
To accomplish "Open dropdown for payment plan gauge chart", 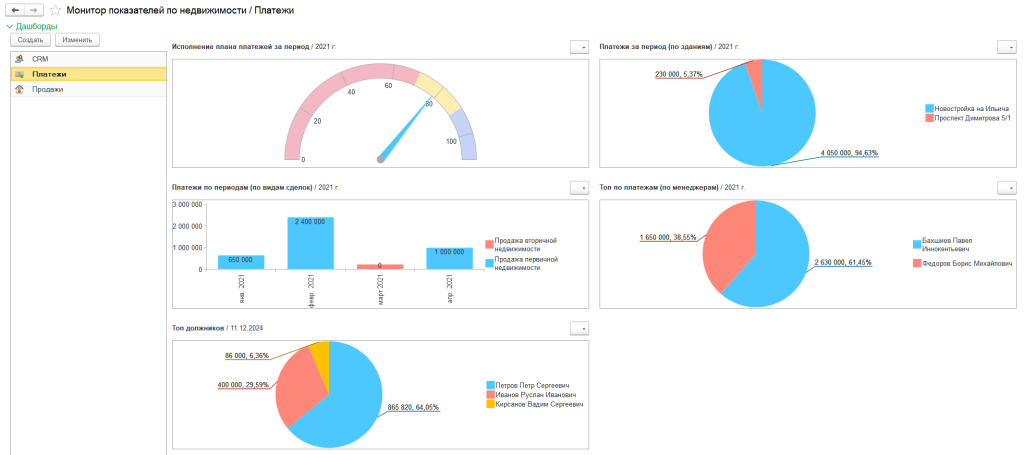I will coord(578,46).
